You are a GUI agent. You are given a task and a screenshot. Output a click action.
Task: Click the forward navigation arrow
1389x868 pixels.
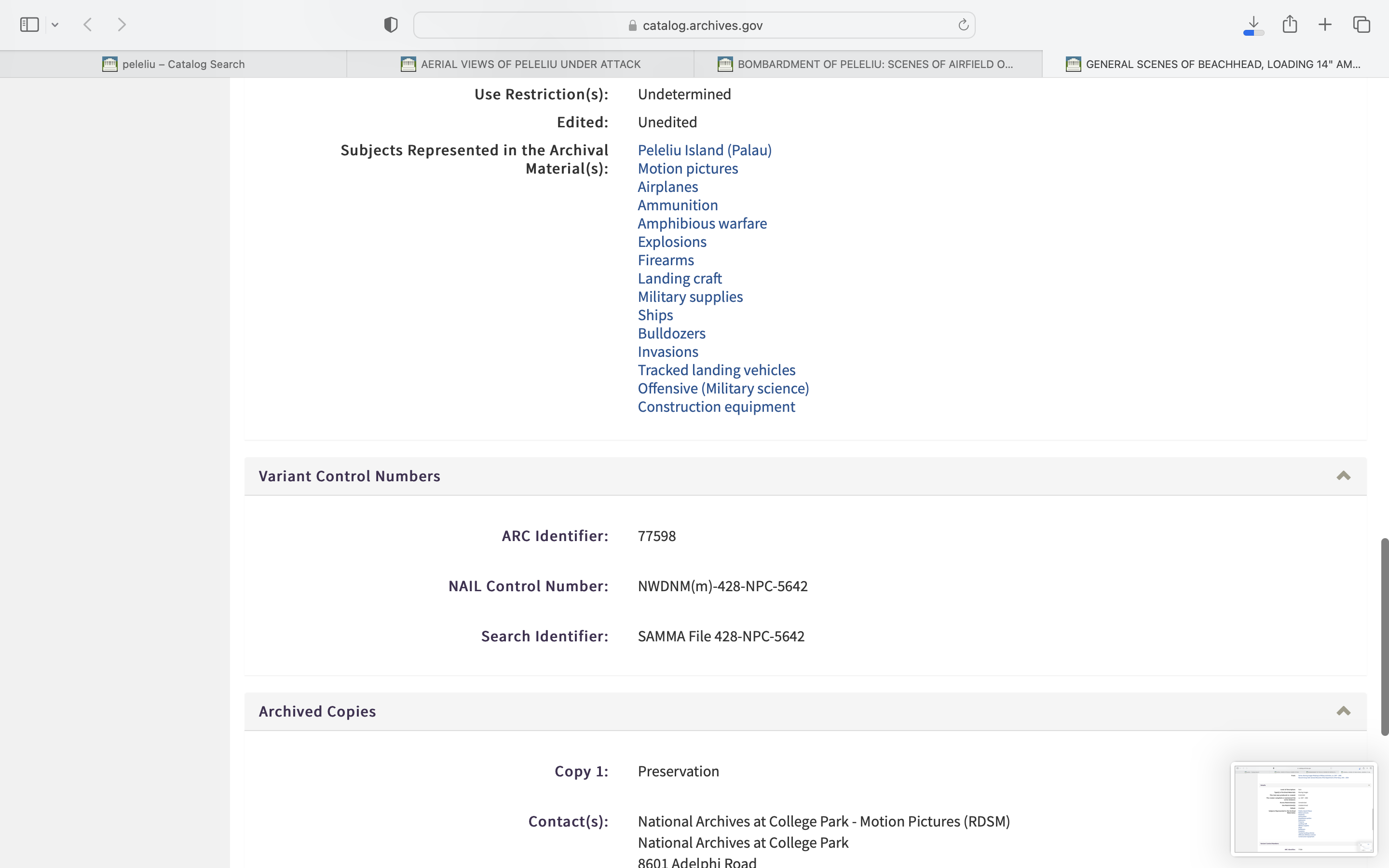pyautogui.click(x=122, y=25)
